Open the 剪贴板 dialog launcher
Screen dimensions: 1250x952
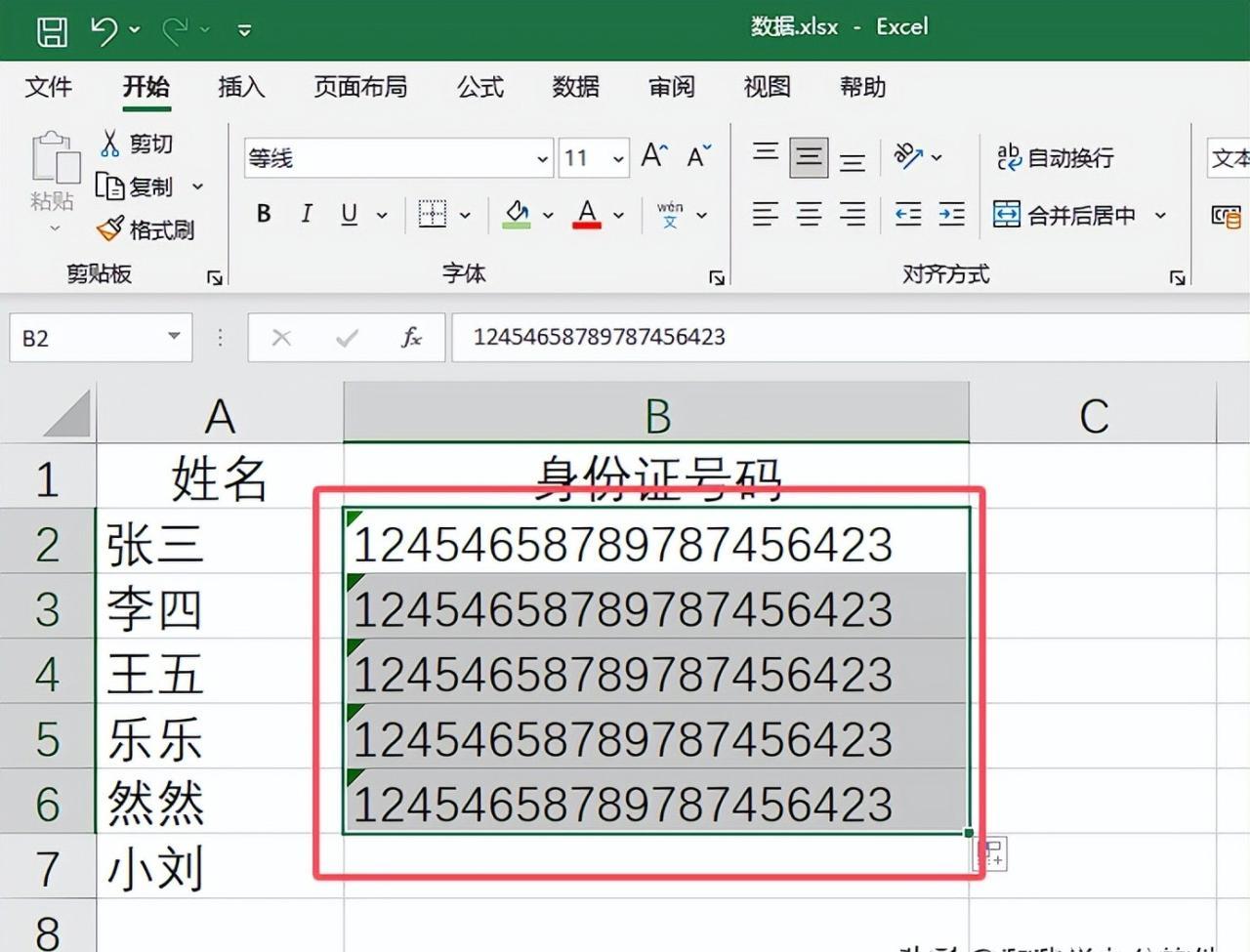tap(215, 278)
